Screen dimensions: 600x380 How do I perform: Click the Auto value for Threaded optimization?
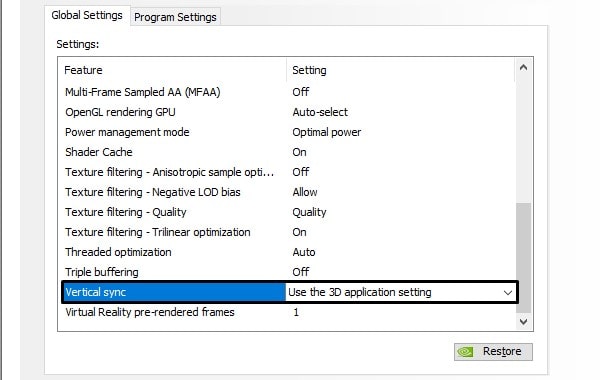pos(304,252)
